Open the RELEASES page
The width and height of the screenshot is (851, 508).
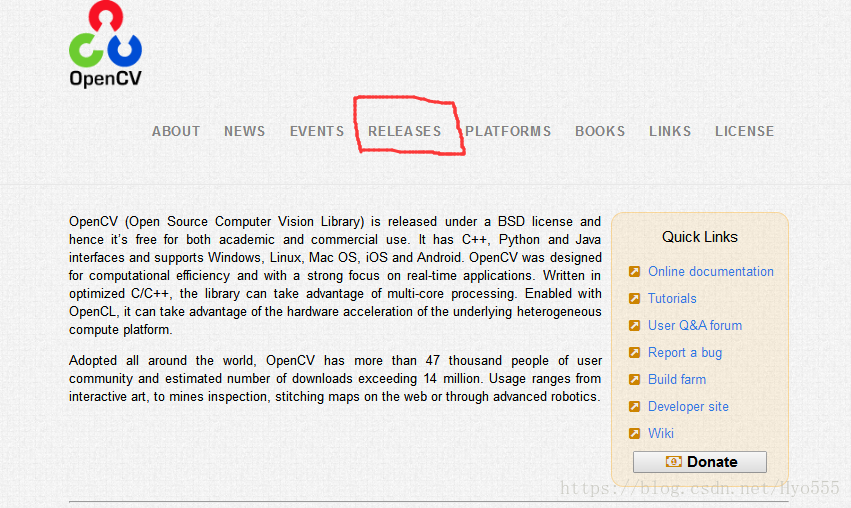(404, 131)
